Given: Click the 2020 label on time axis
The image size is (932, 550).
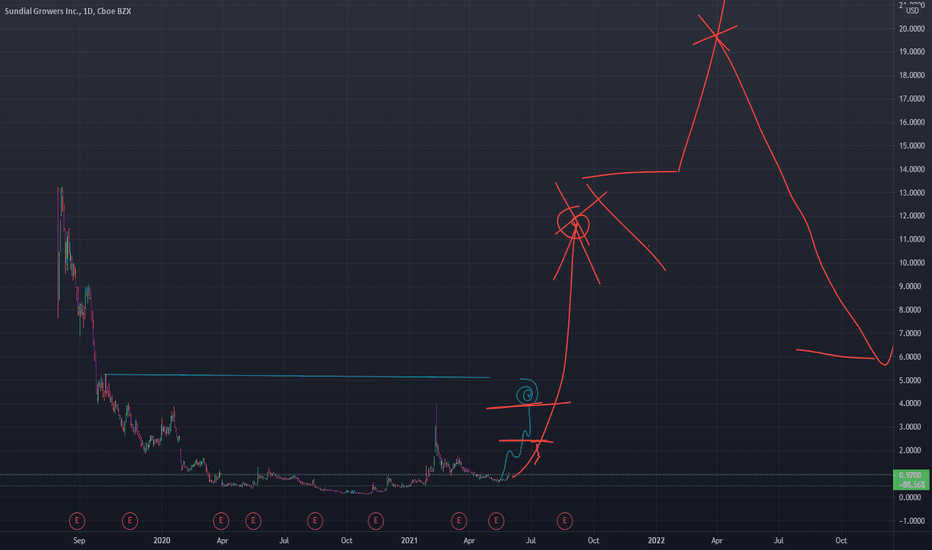Looking at the screenshot, I should click(x=162, y=540).
